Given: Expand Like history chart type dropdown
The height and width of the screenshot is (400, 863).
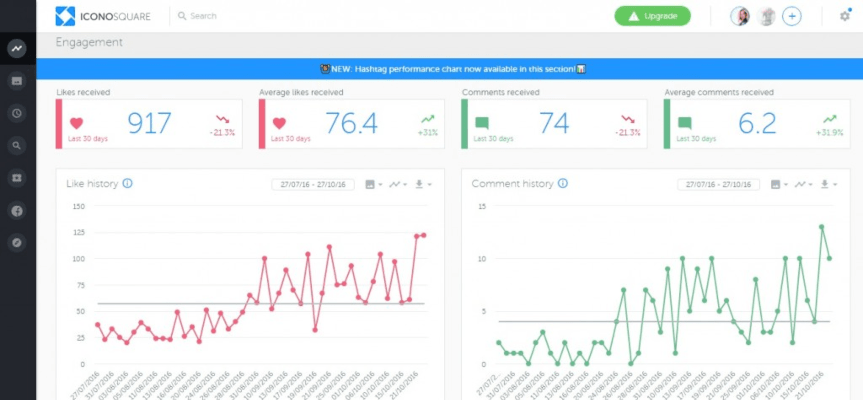Looking at the screenshot, I should coord(398,185).
